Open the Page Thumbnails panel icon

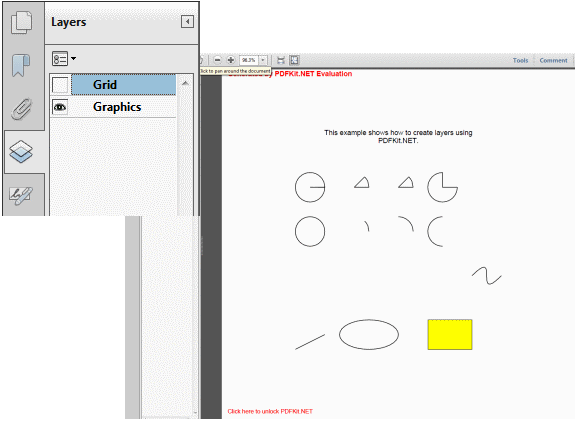click(21, 22)
